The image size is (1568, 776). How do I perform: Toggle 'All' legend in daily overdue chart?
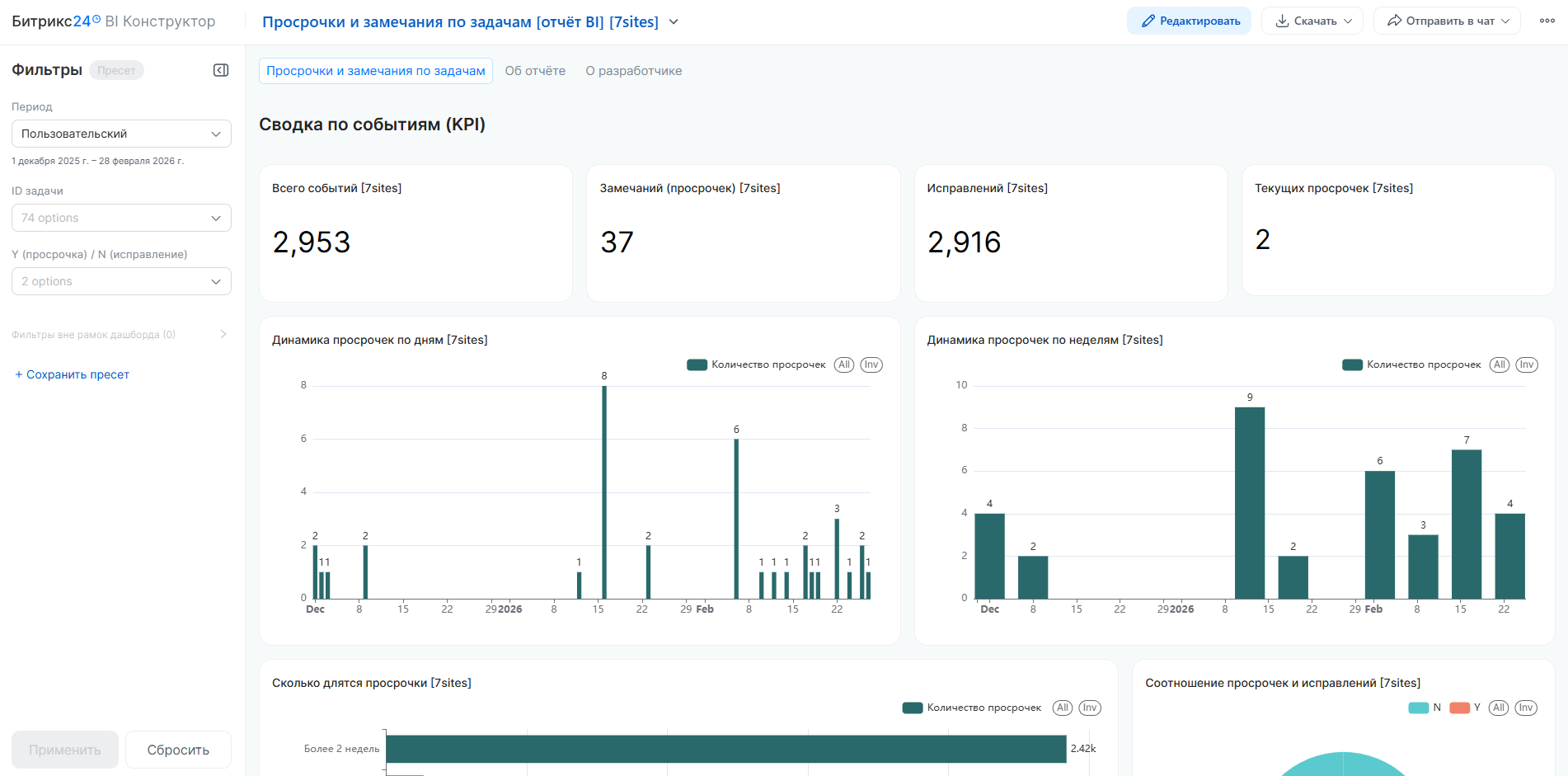843,364
